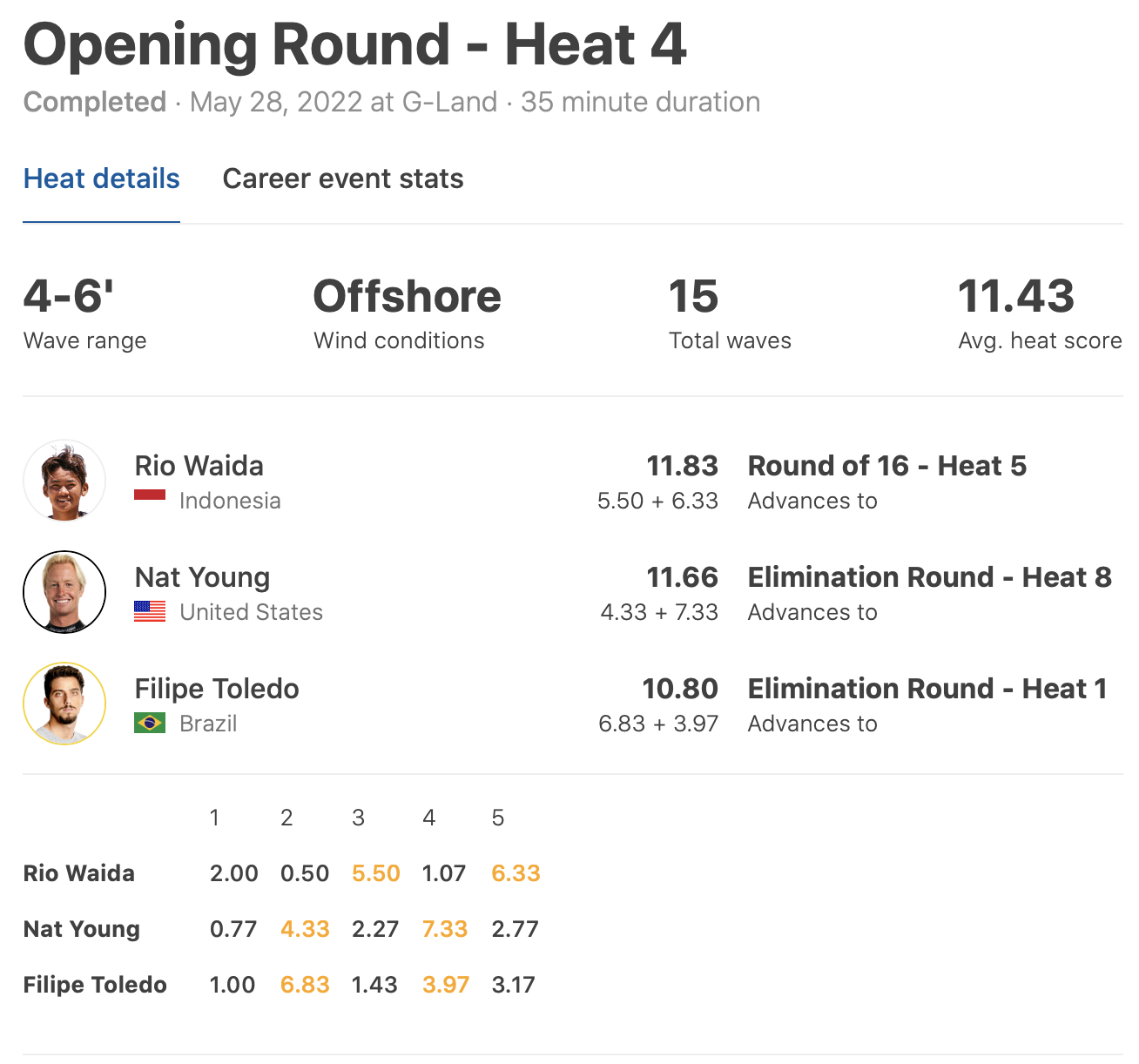Click the Filipe Toledo name heading
Image resolution: width=1139 pixels, height=1064 pixels.
click(217, 689)
